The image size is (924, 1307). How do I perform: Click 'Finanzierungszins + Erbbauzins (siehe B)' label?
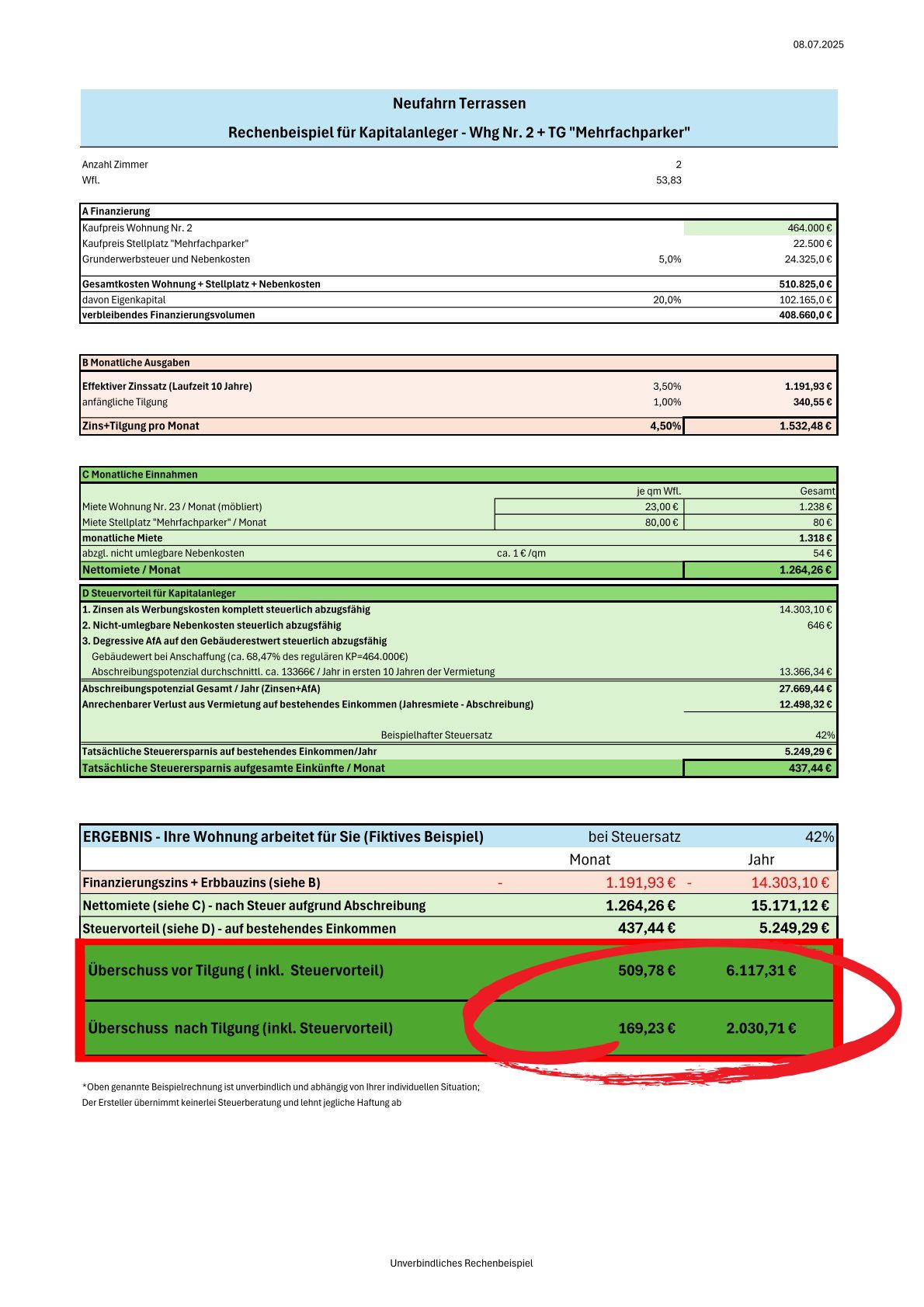point(202,883)
